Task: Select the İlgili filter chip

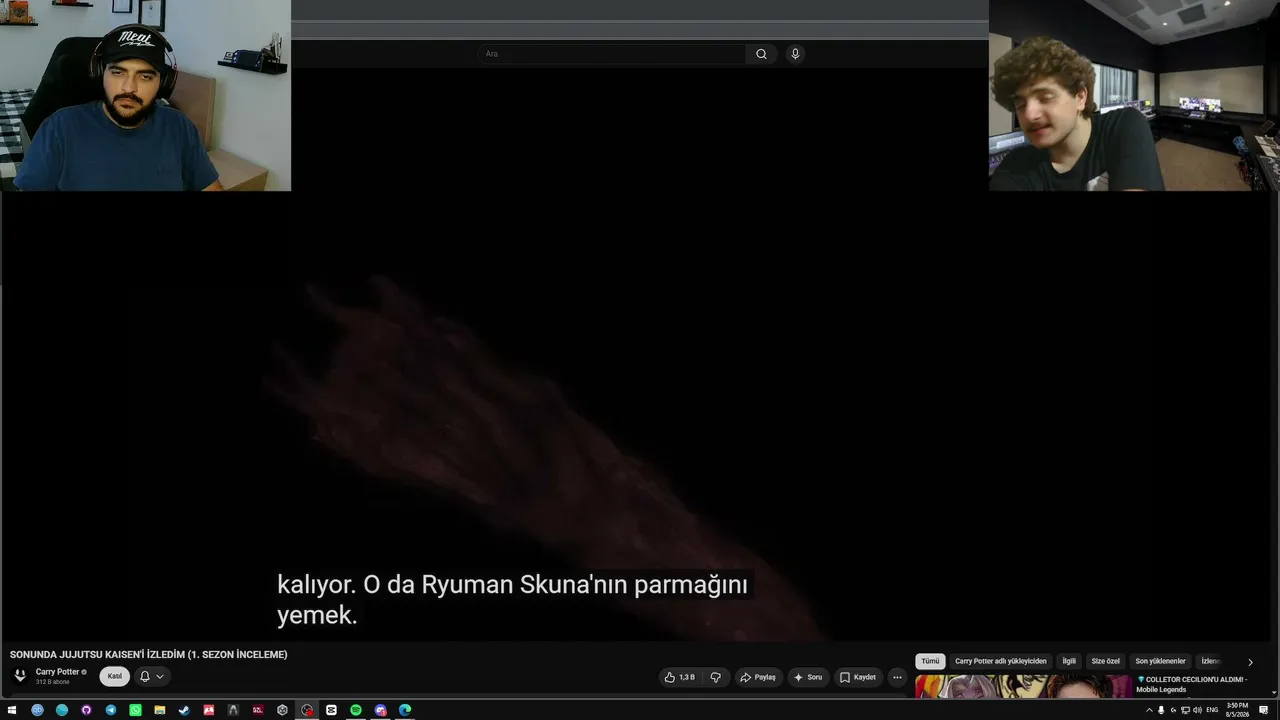Action: 1069,661
